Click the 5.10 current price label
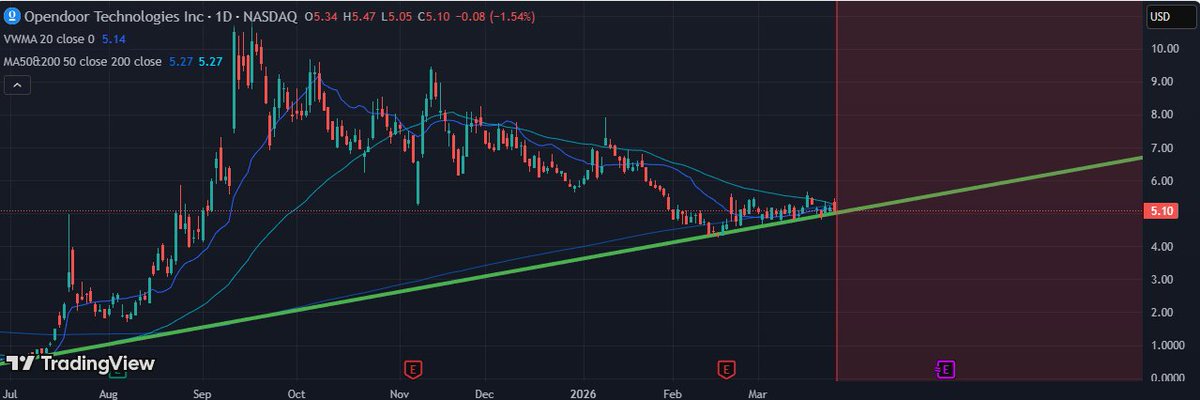1200x400 pixels. pos(1160,212)
